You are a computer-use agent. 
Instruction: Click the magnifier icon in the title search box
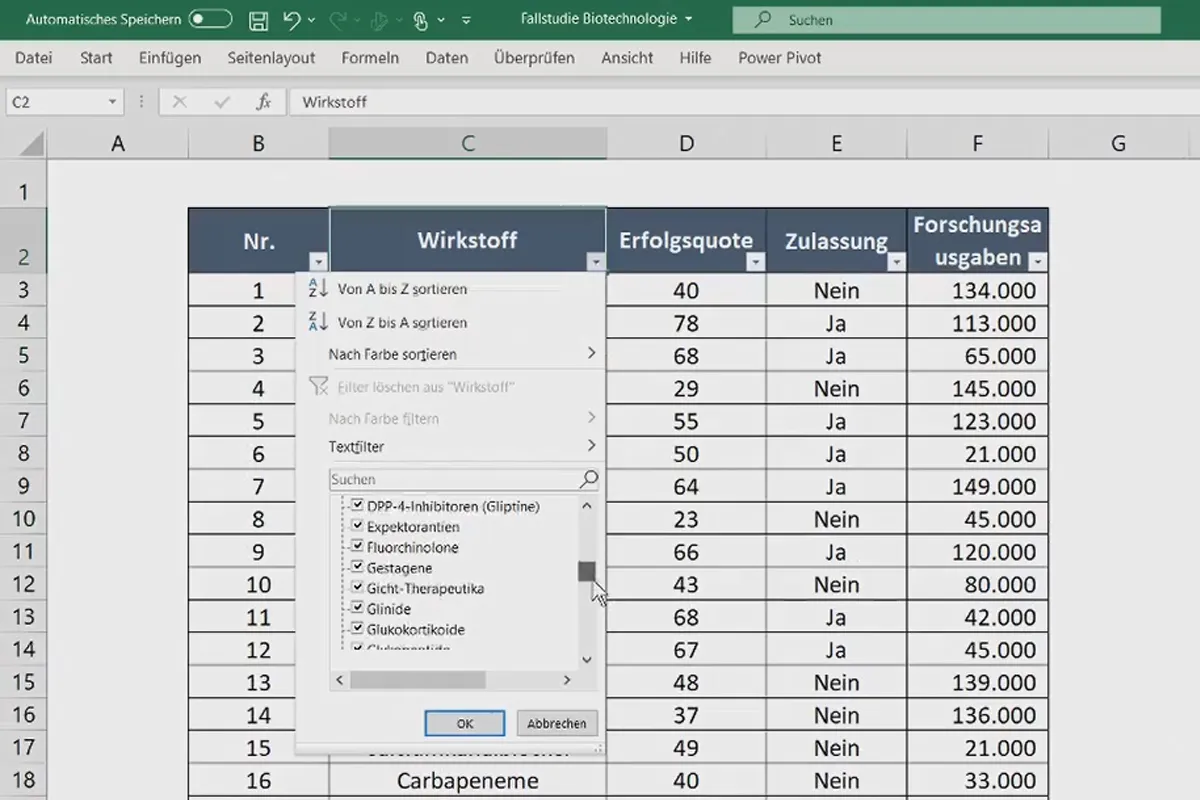[765, 20]
